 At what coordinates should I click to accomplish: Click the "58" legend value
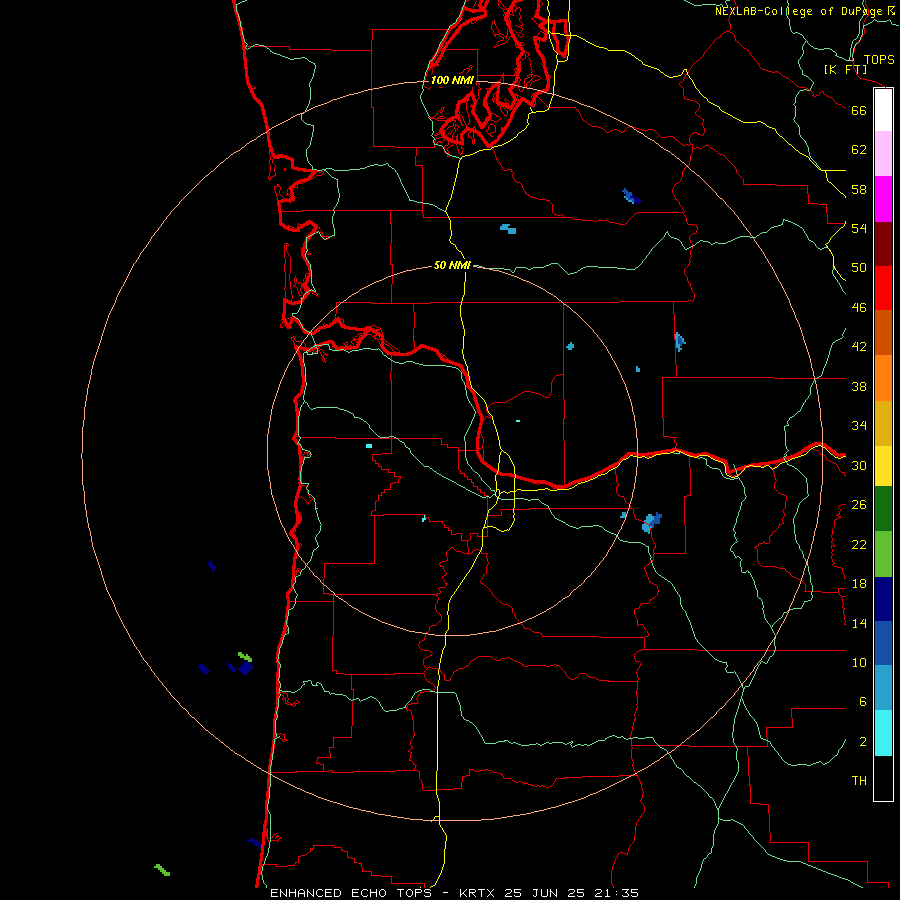tap(859, 189)
